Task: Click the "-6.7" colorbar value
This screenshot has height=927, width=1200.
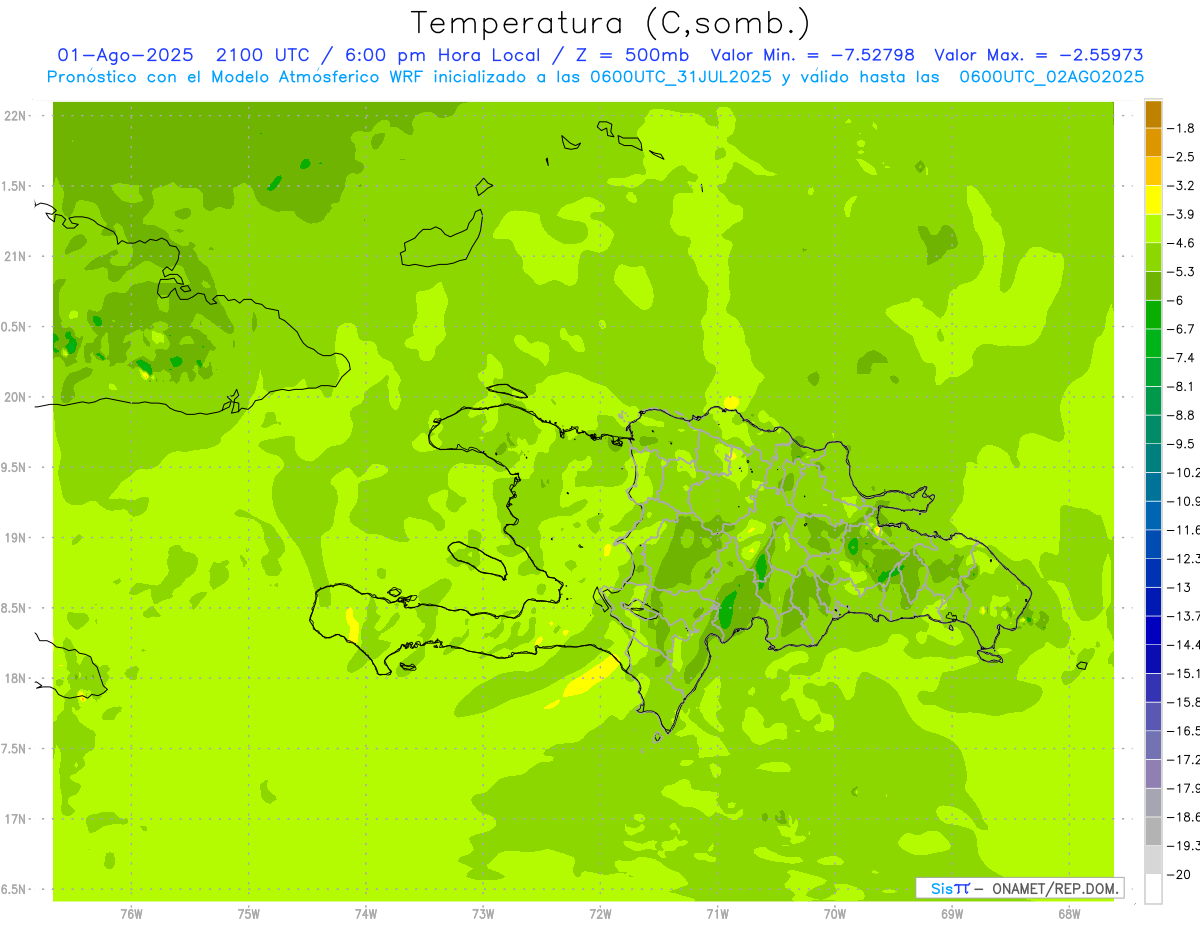Action: [1182, 329]
